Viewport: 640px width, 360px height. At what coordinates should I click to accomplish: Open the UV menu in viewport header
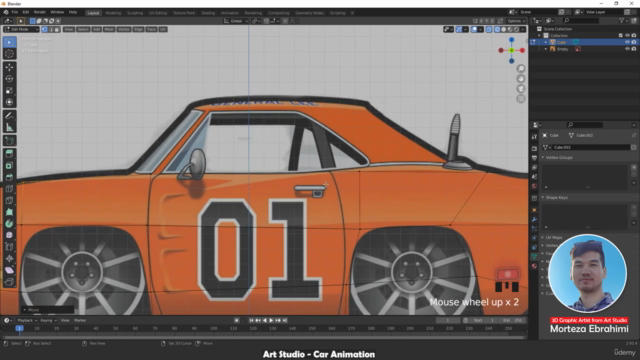pyautogui.click(x=163, y=29)
